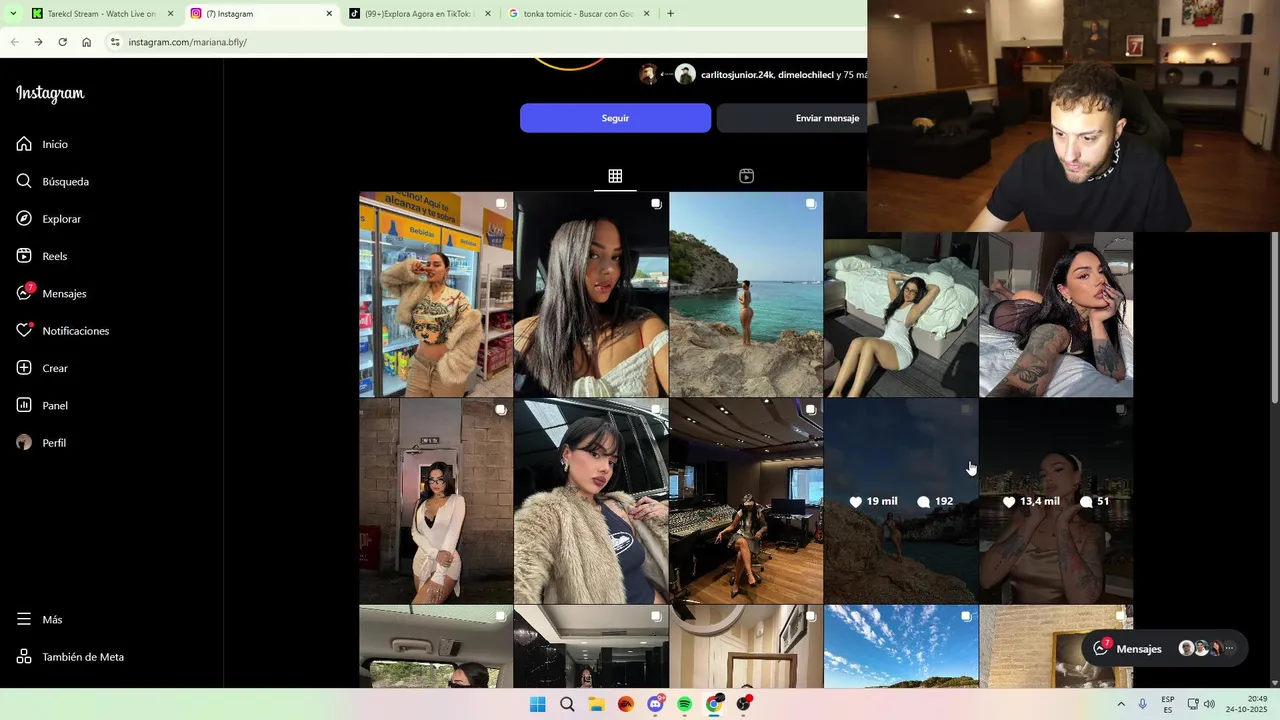Open Mensajes in left sidebar

pyautogui.click(x=51, y=293)
